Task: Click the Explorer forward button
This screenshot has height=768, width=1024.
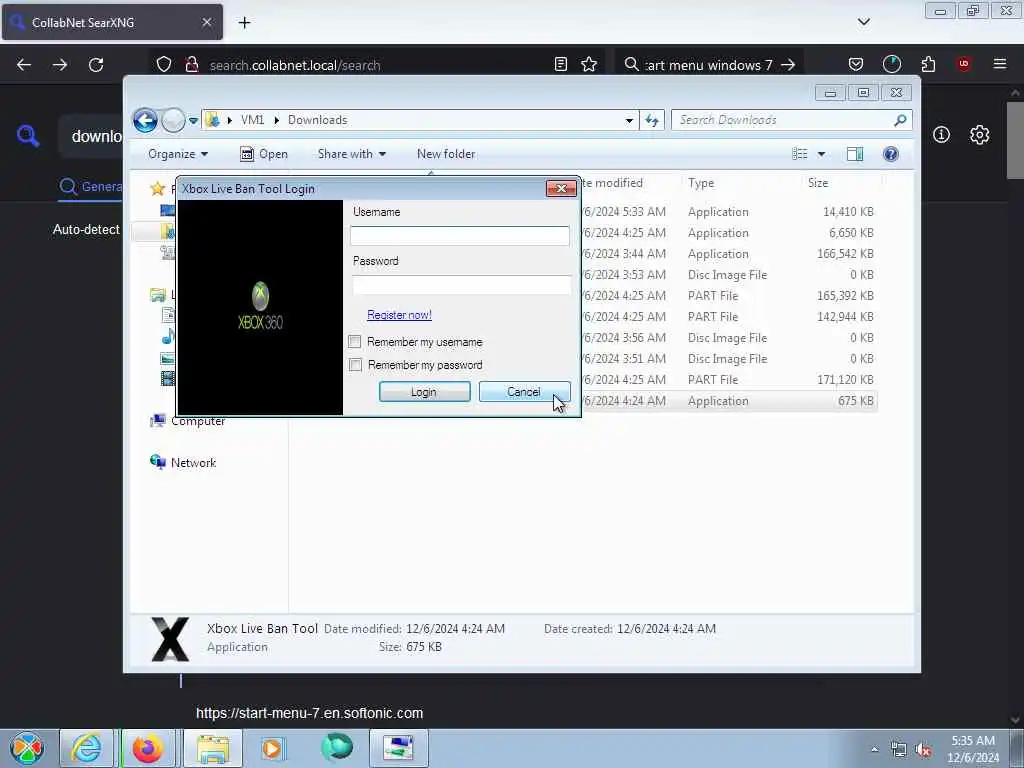Action: 172,120
